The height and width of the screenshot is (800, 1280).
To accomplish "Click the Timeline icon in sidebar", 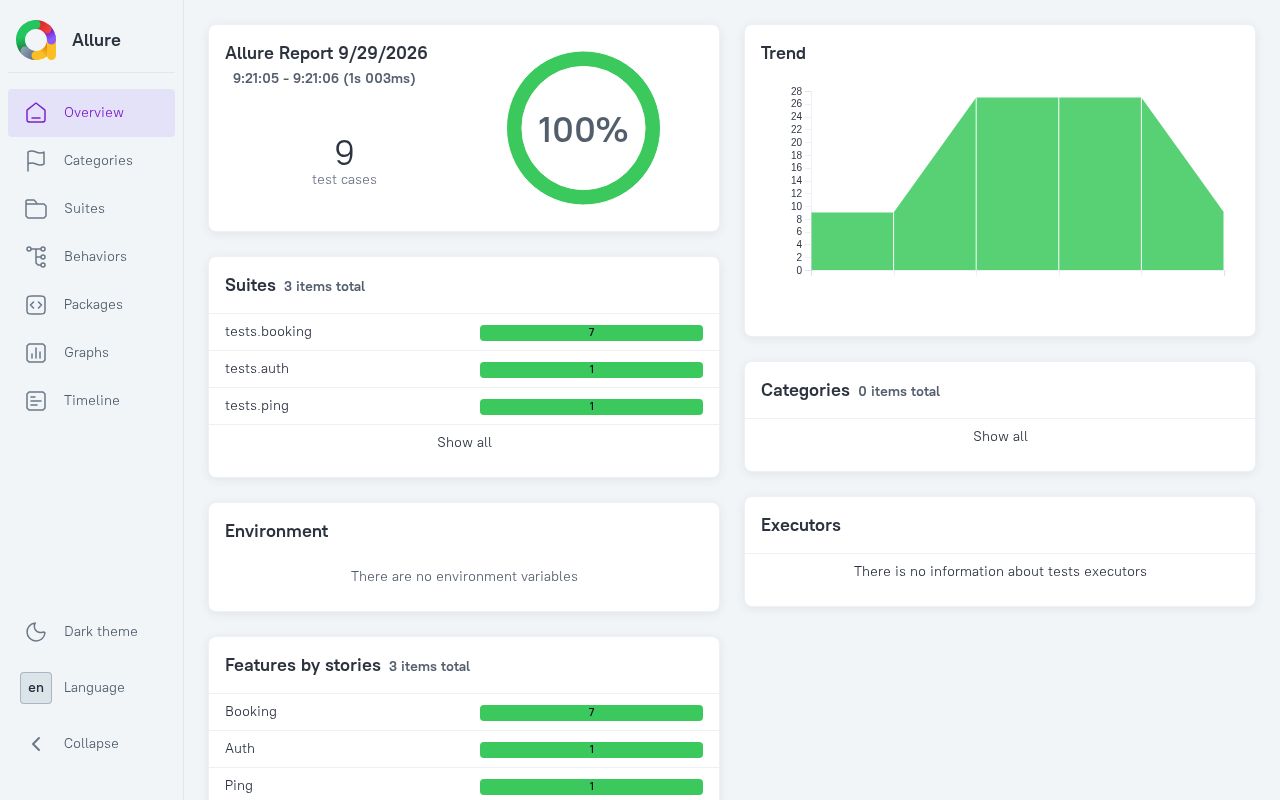I will [36, 400].
